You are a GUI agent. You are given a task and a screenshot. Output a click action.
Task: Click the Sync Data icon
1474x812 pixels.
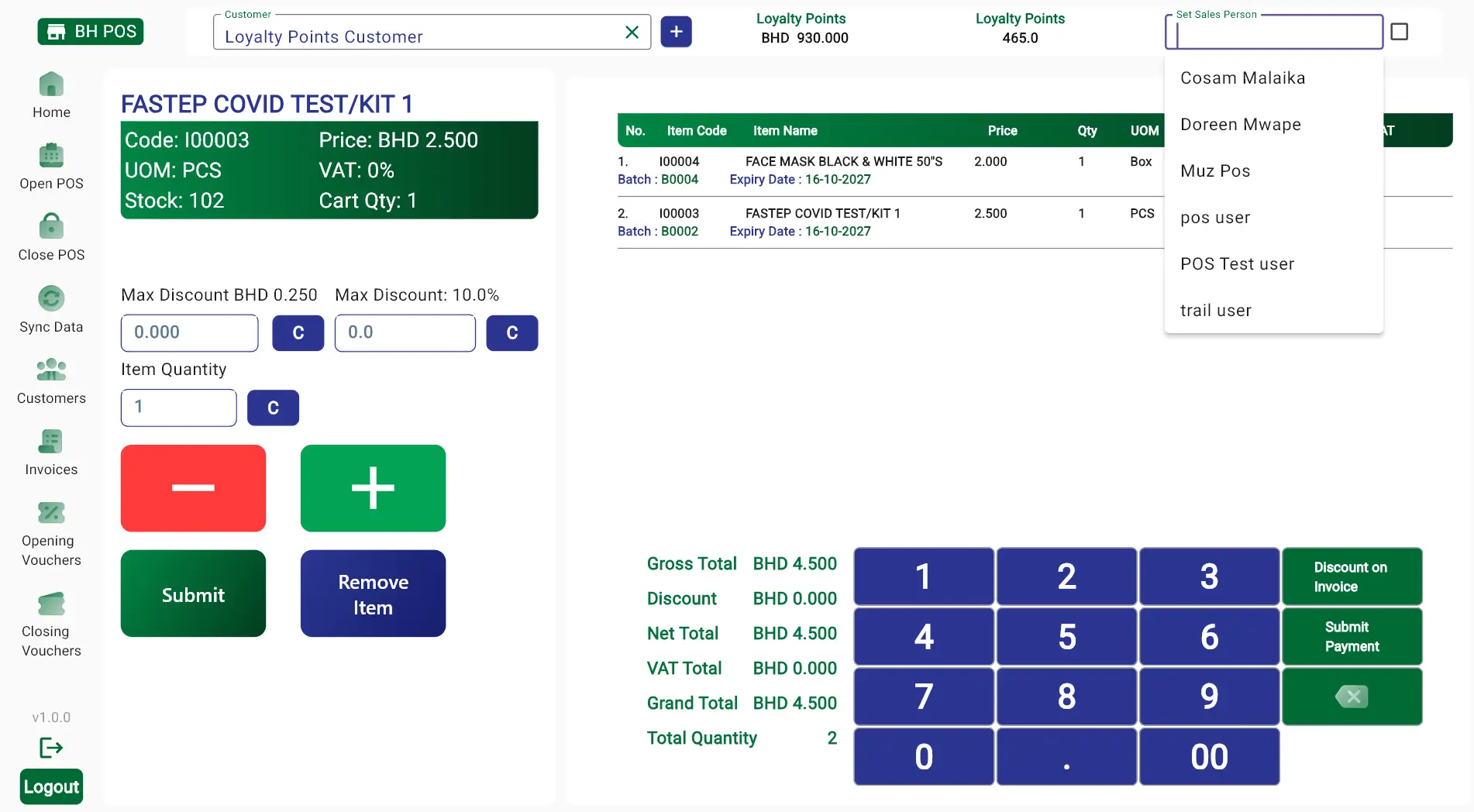click(51, 298)
